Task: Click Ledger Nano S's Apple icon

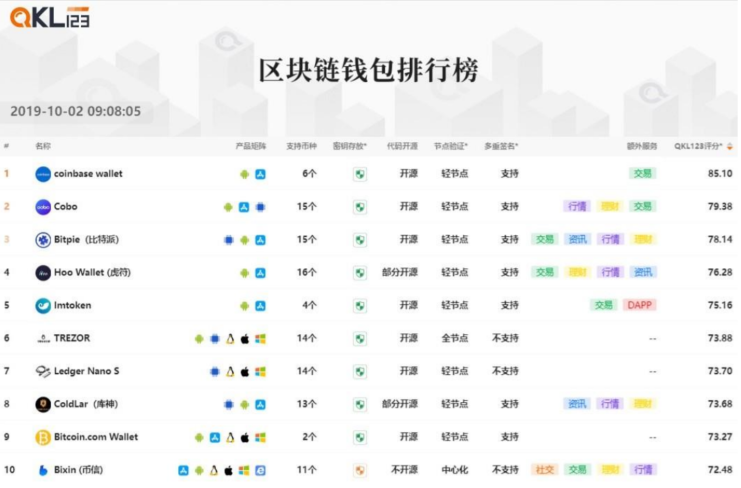Action: coord(245,372)
